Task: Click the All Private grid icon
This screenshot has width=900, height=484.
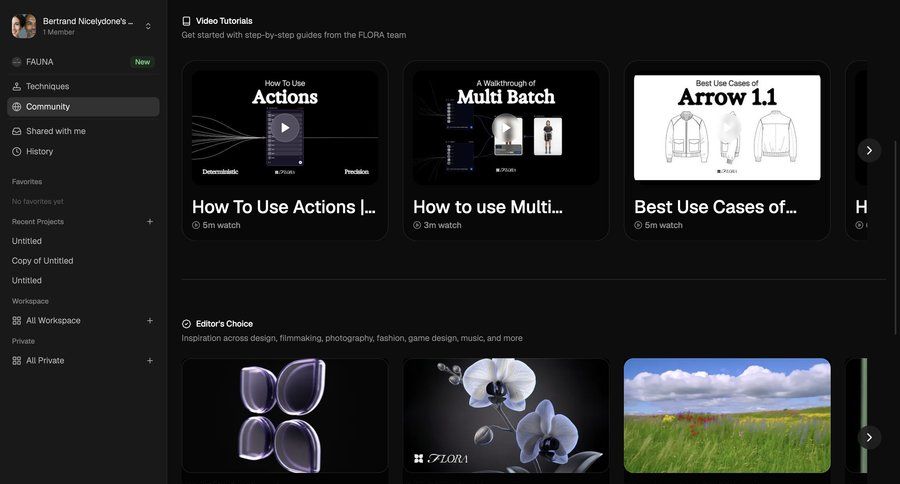Action: pyautogui.click(x=17, y=361)
